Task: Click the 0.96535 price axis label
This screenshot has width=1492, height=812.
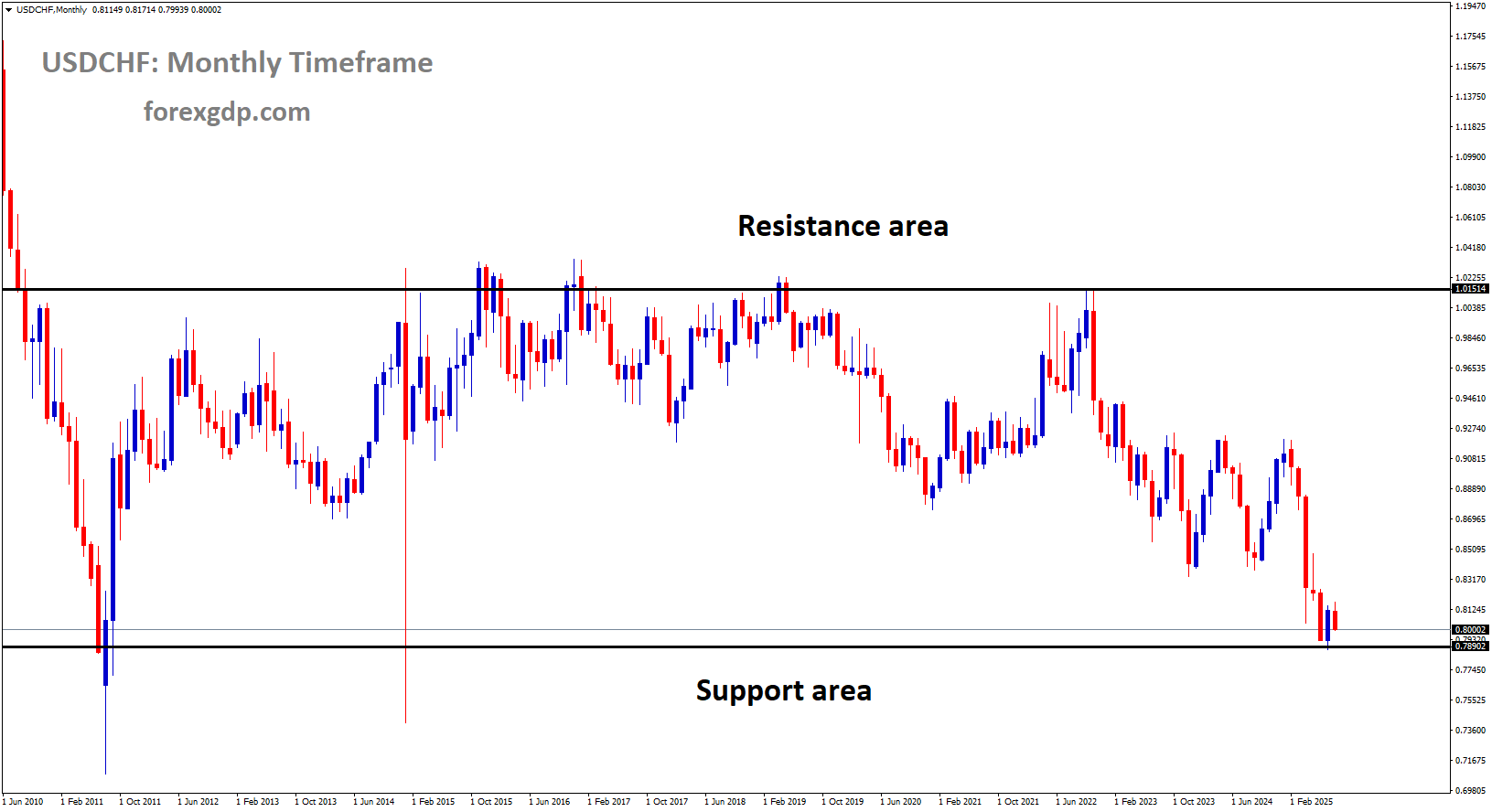Action: [1470, 369]
